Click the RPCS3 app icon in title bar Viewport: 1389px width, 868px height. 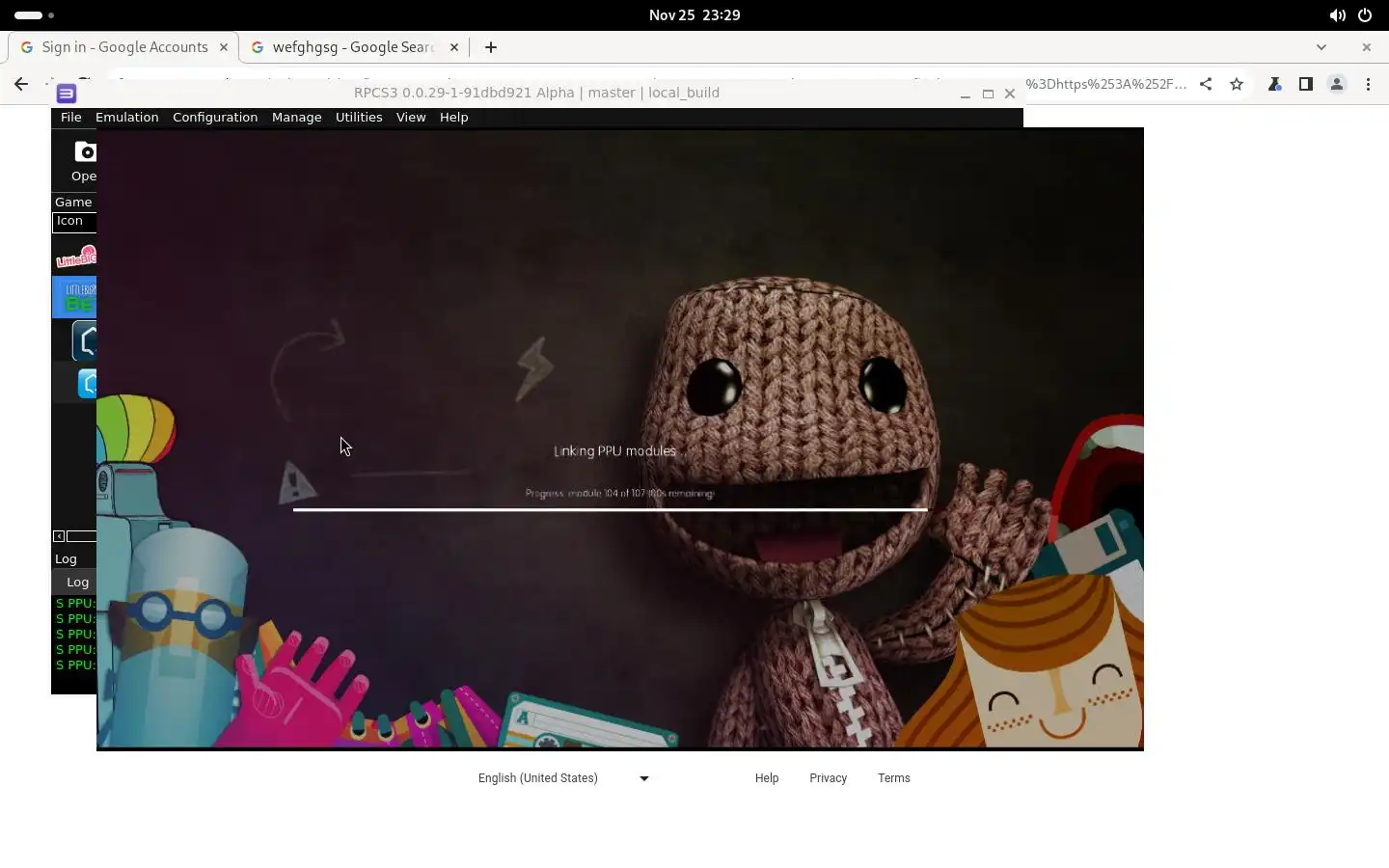[67, 94]
